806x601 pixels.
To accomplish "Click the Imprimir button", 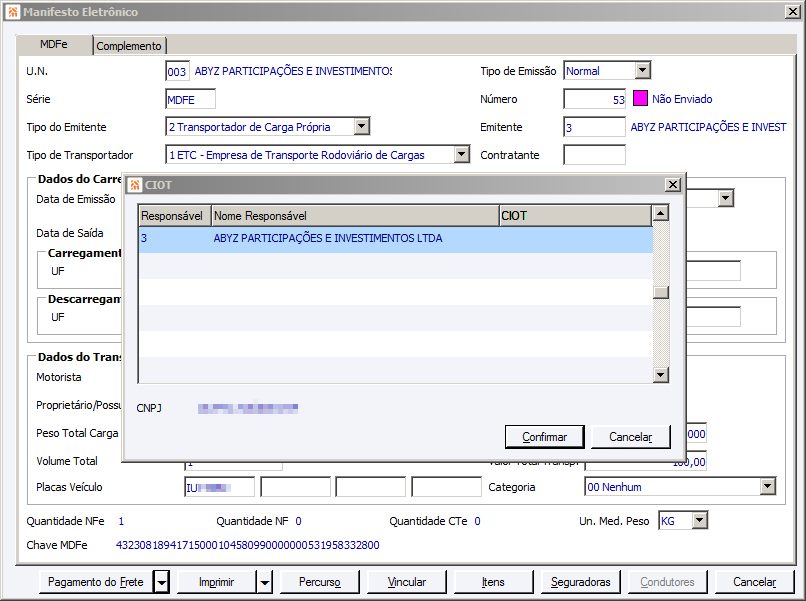I will point(216,582).
